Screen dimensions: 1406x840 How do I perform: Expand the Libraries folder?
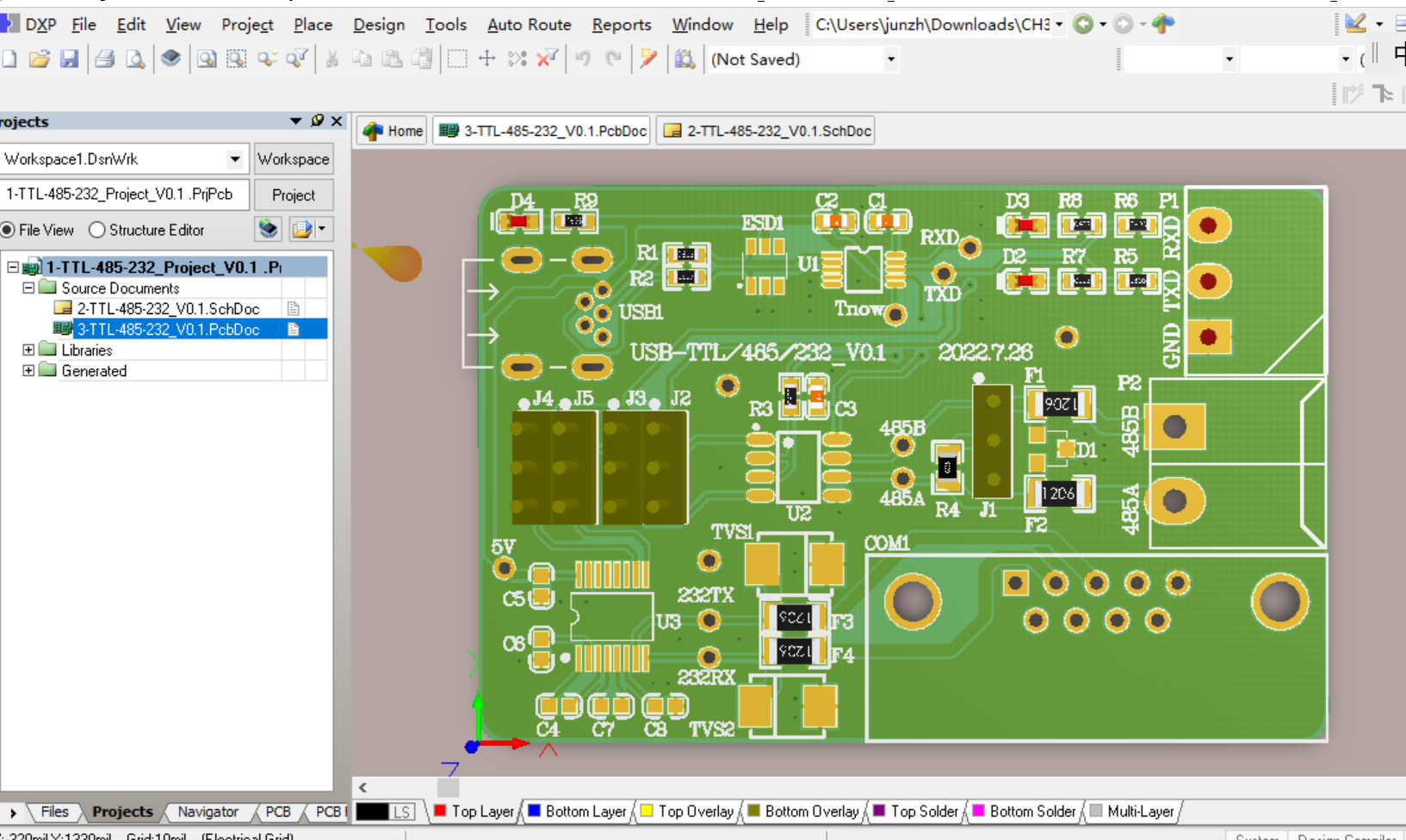pyautogui.click(x=28, y=349)
